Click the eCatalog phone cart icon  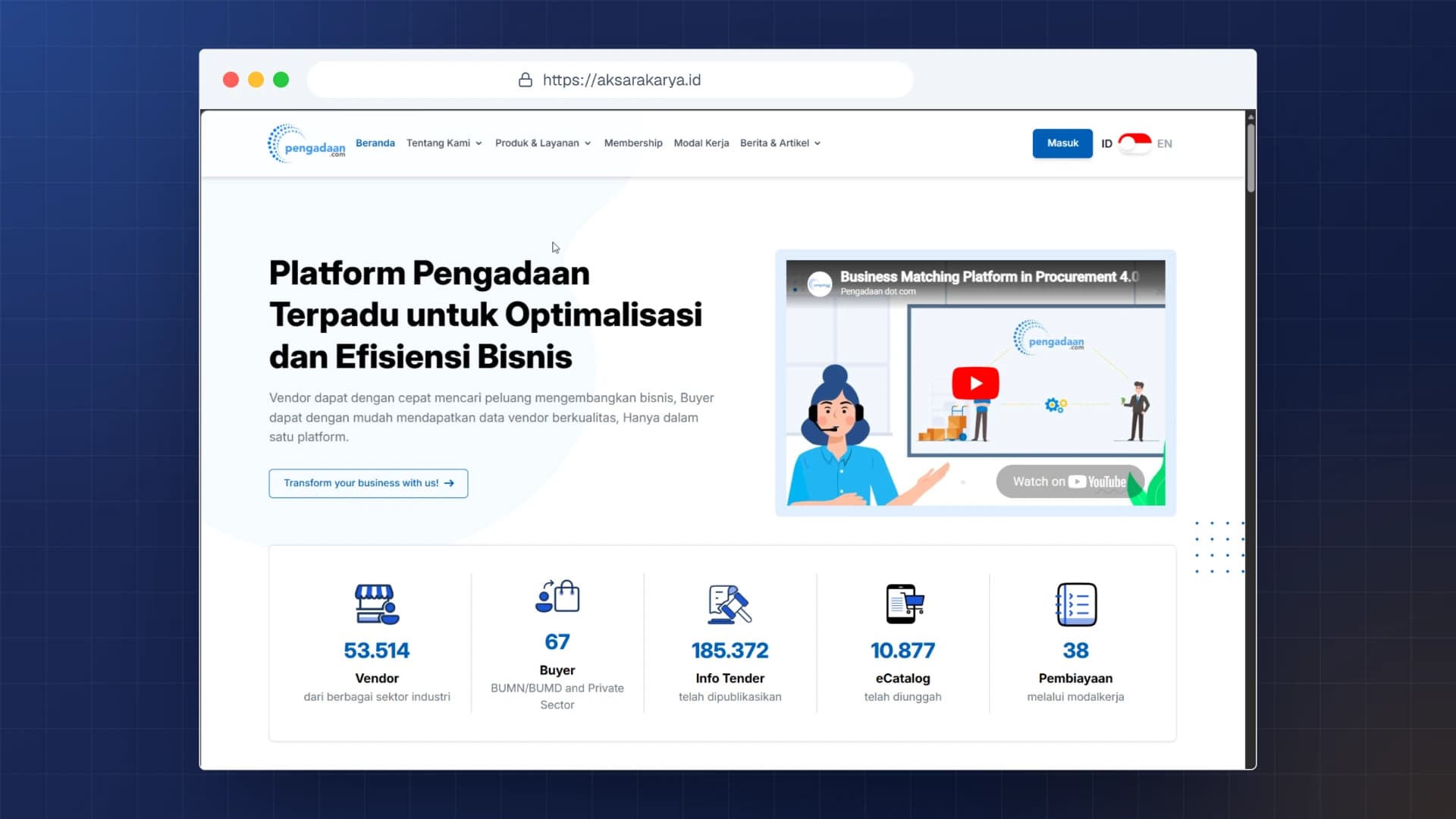(905, 604)
